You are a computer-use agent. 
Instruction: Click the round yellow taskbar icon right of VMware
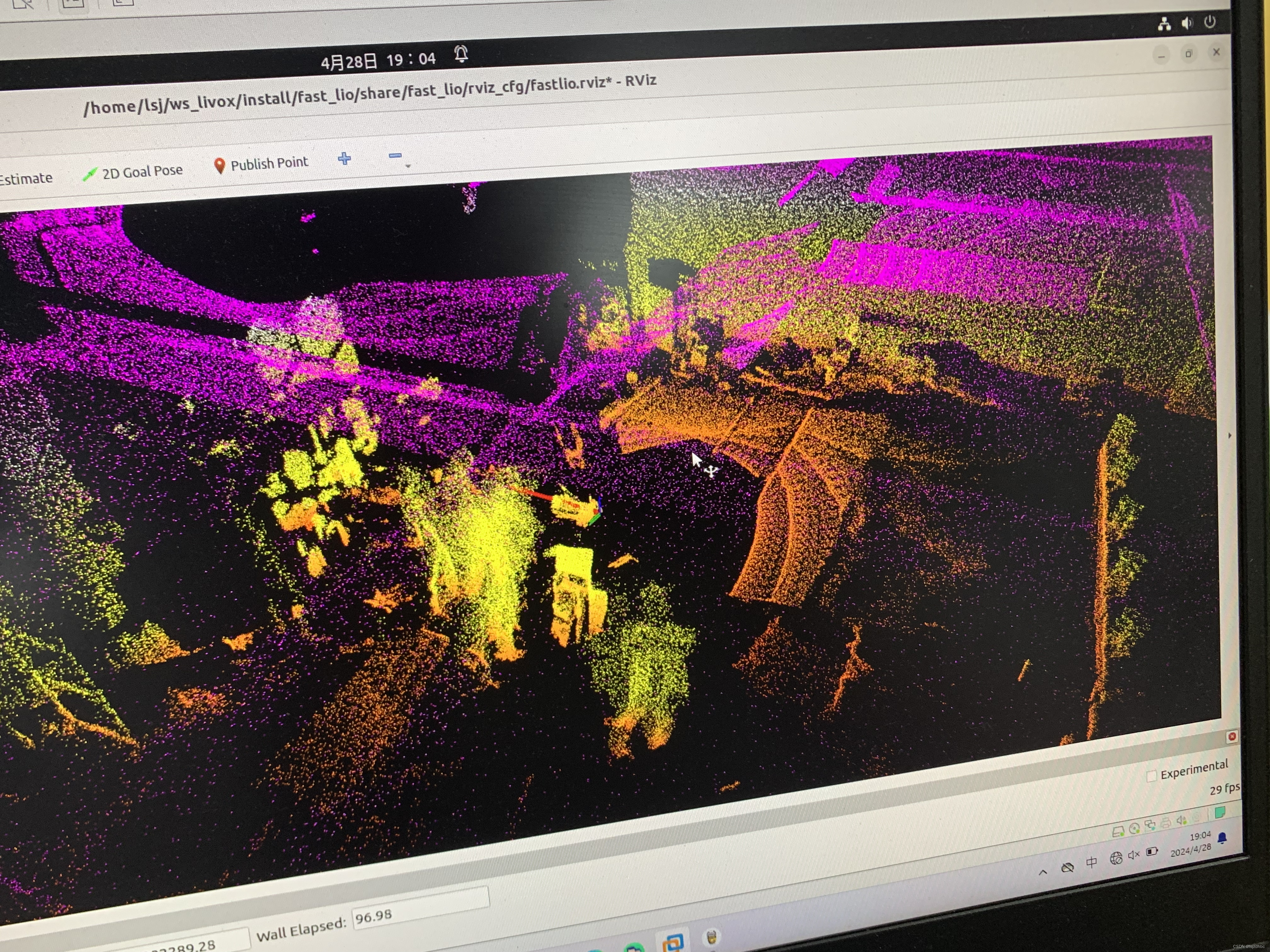click(x=711, y=937)
